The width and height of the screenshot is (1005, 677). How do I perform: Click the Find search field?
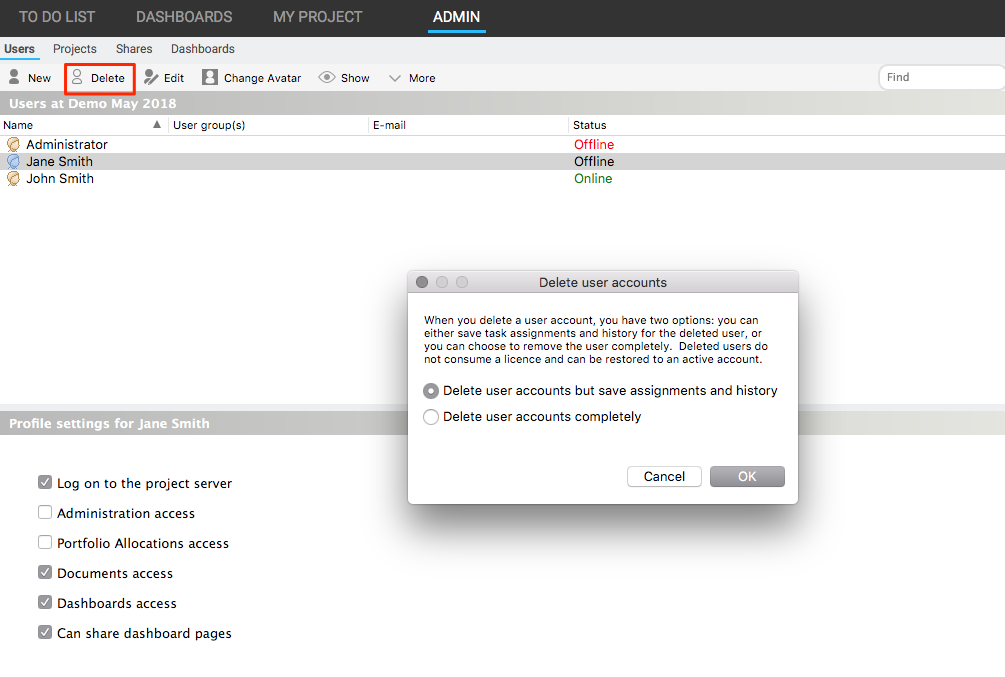[940, 77]
